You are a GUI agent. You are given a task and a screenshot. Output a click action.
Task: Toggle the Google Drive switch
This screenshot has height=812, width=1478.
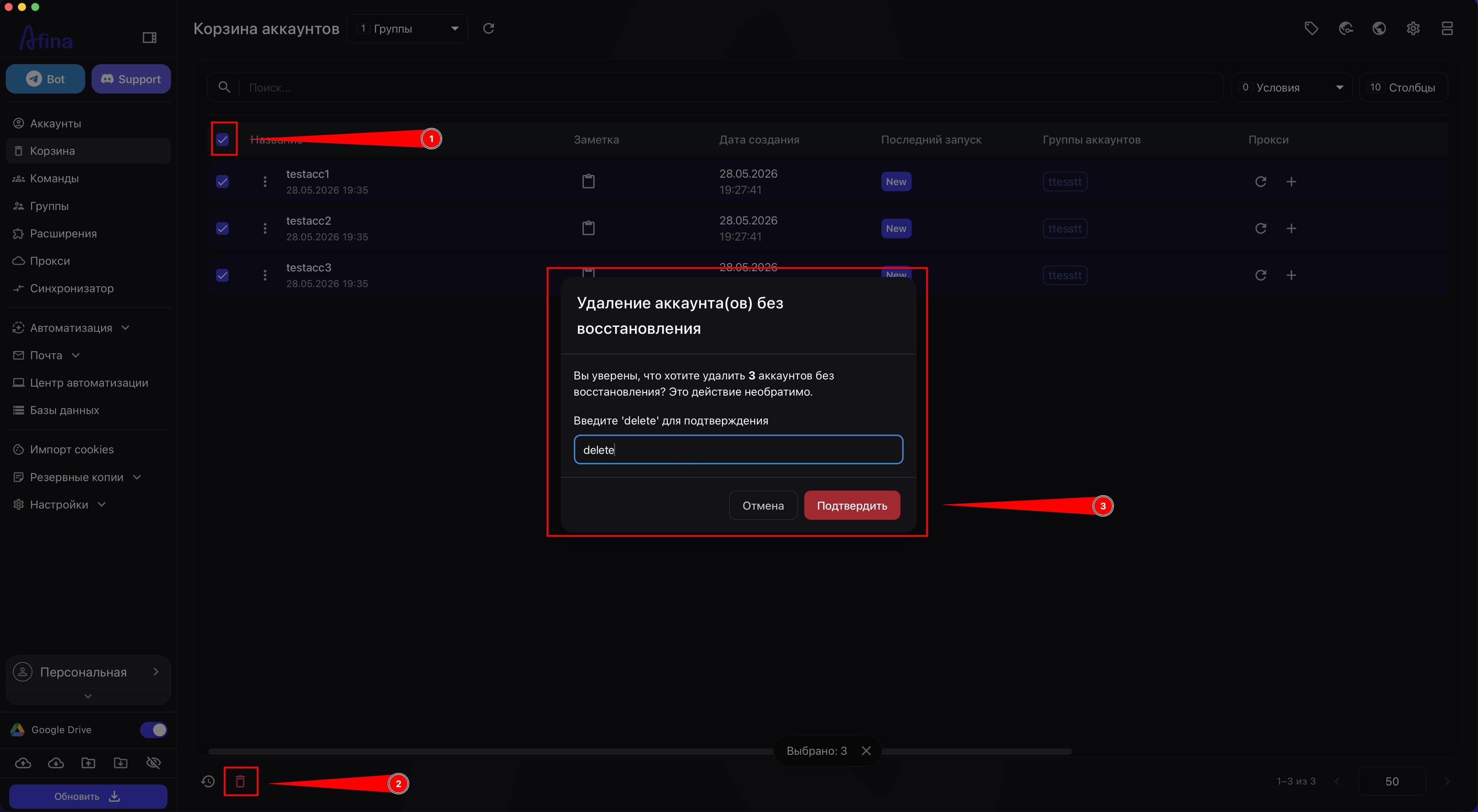coord(153,730)
